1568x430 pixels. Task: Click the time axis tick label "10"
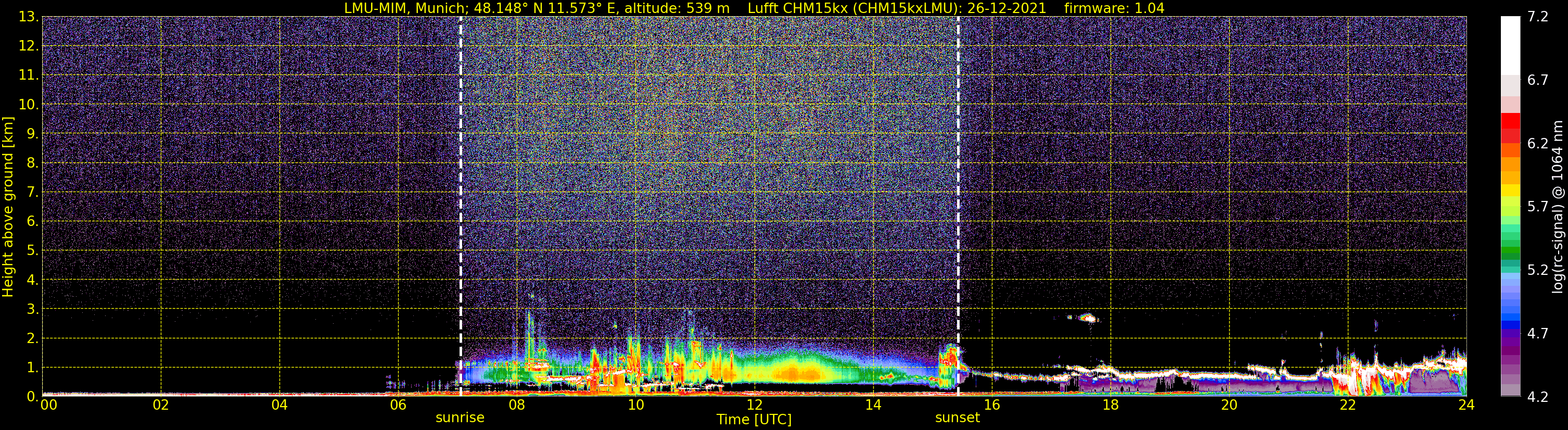point(635,406)
